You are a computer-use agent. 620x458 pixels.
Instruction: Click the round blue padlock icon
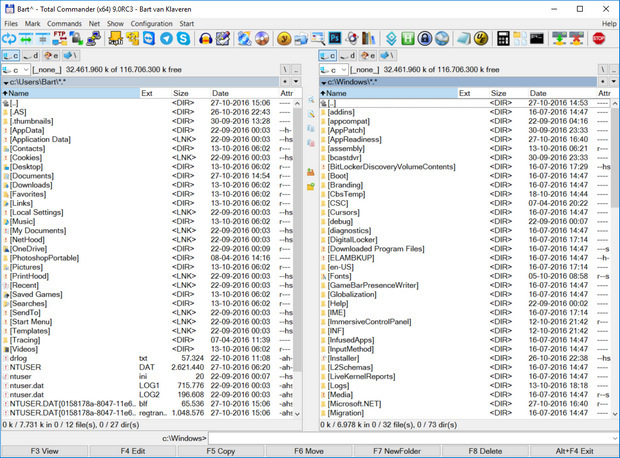[425, 39]
